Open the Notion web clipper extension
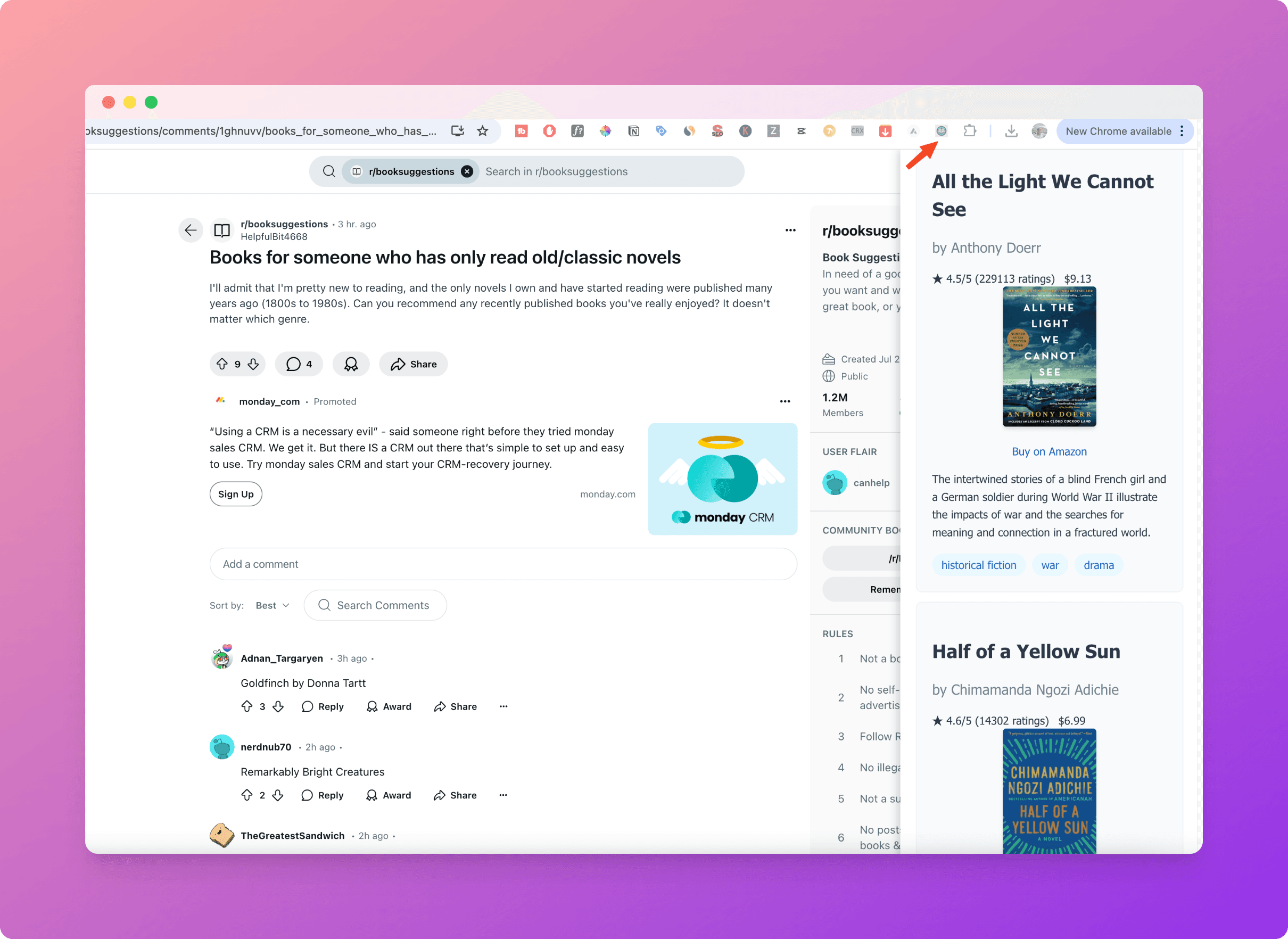 click(633, 131)
